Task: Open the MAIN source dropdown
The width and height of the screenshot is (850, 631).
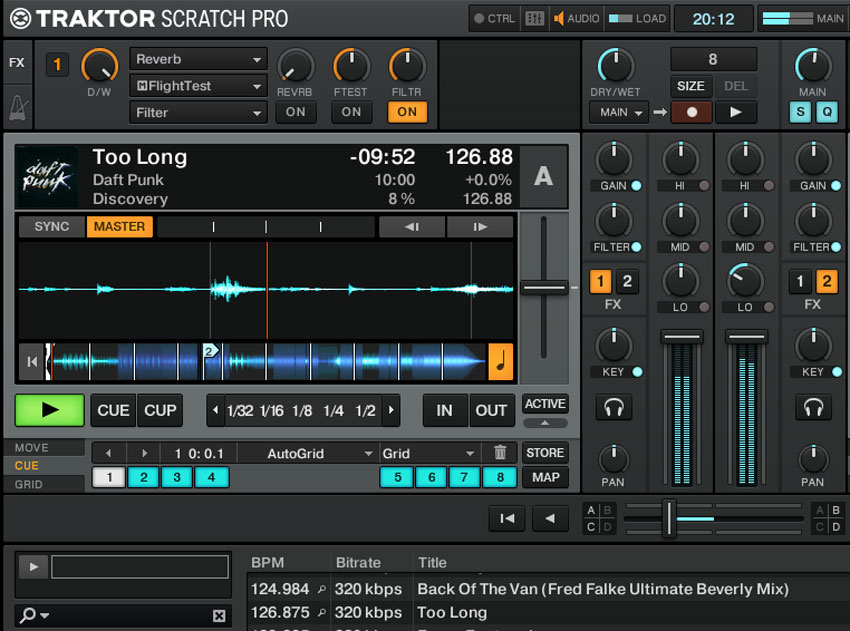Action: [620, 112]
